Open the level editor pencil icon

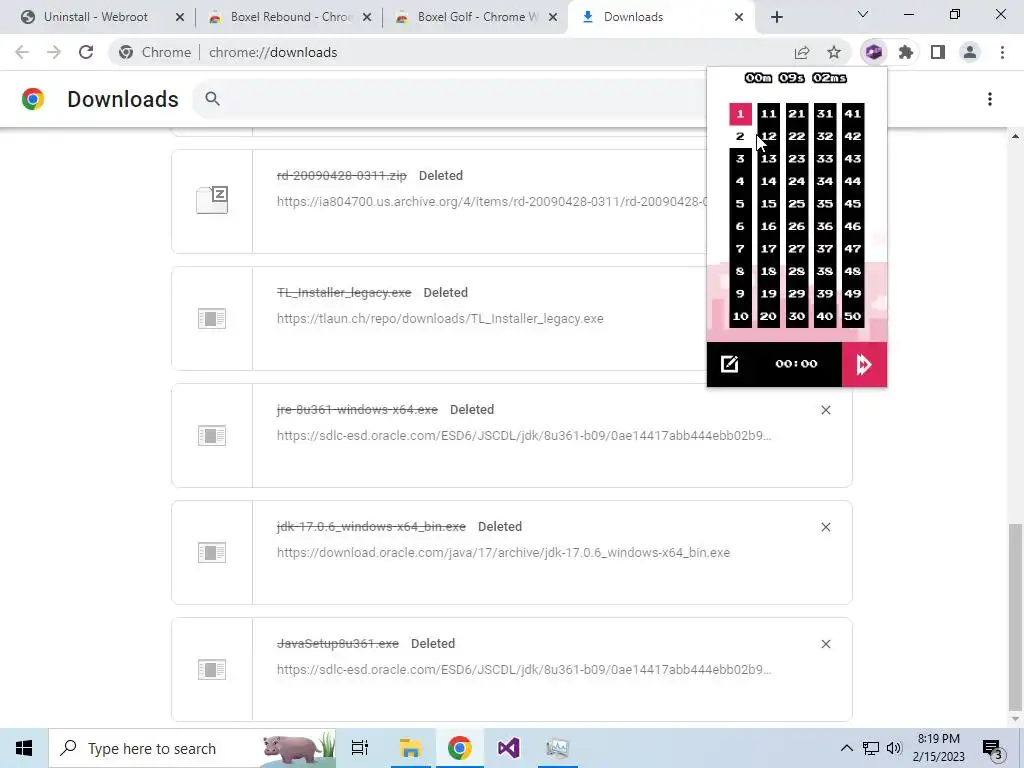729,364
